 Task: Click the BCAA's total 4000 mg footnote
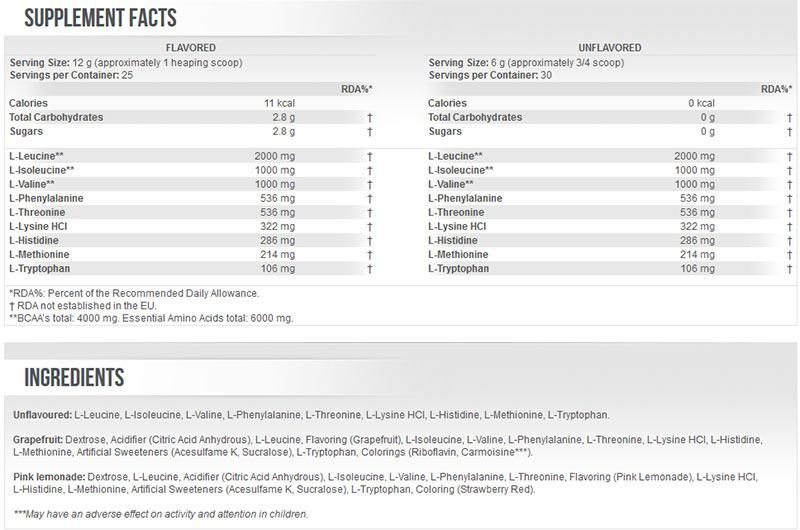pyautogui.click(x=151, y=318)
